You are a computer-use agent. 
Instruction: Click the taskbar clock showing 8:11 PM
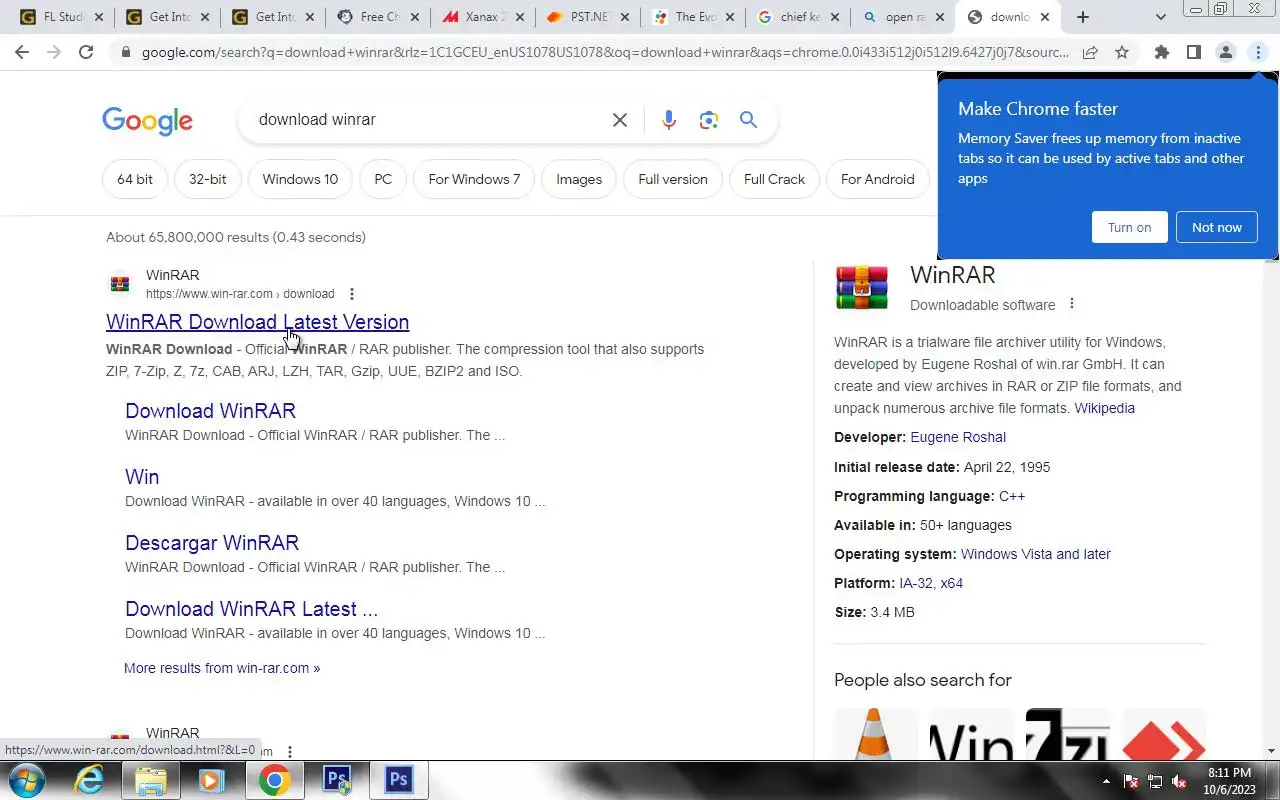[x=1229, y=781]
